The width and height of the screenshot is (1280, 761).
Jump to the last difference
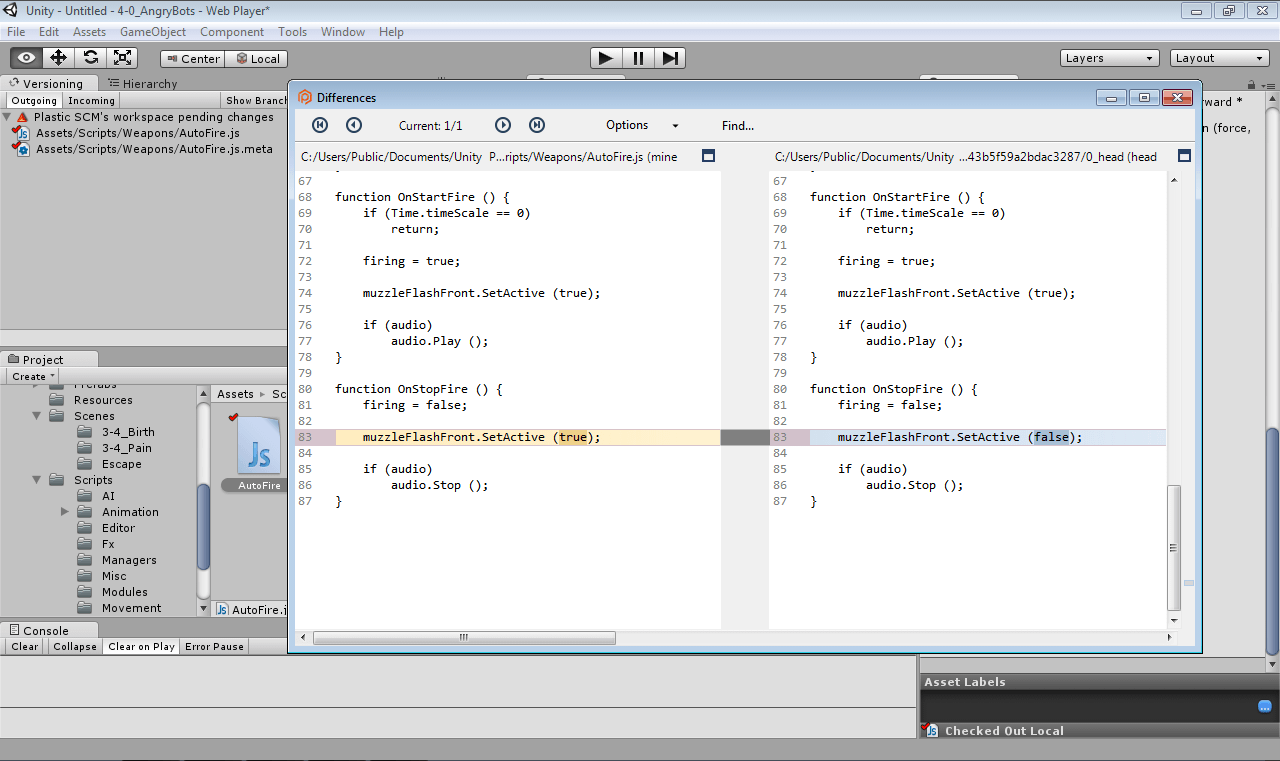(536, 125)
